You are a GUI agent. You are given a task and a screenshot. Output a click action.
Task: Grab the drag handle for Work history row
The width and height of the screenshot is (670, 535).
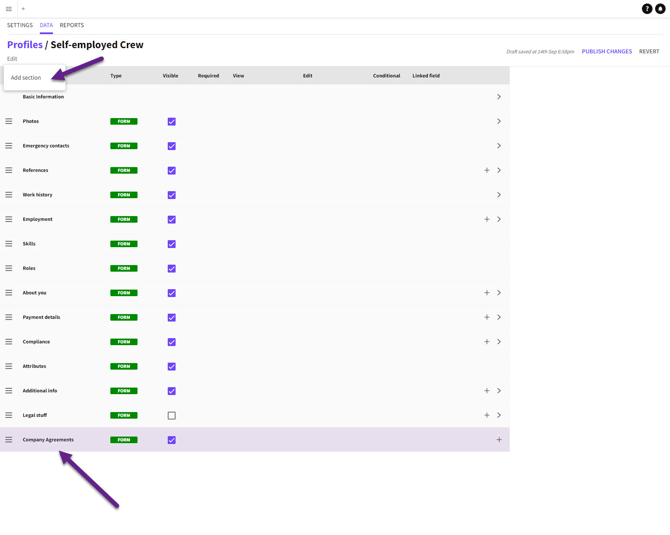[9, 195]
